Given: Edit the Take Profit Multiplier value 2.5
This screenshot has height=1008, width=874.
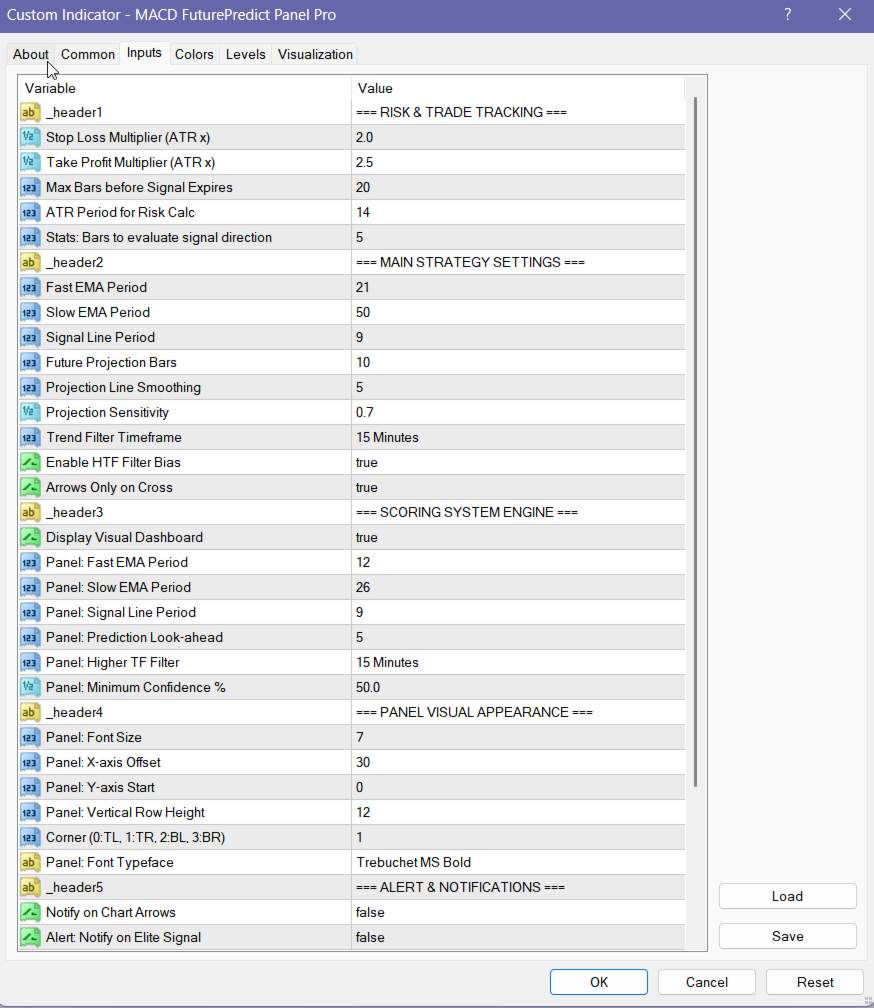Looking at the screenshot, I should tap(518, 163).
